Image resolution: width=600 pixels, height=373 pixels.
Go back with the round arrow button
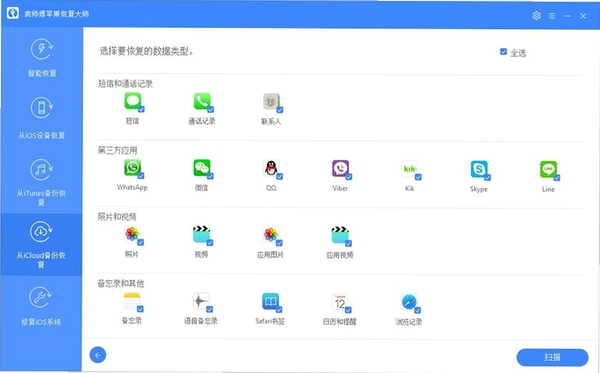[x=98, y=355]
